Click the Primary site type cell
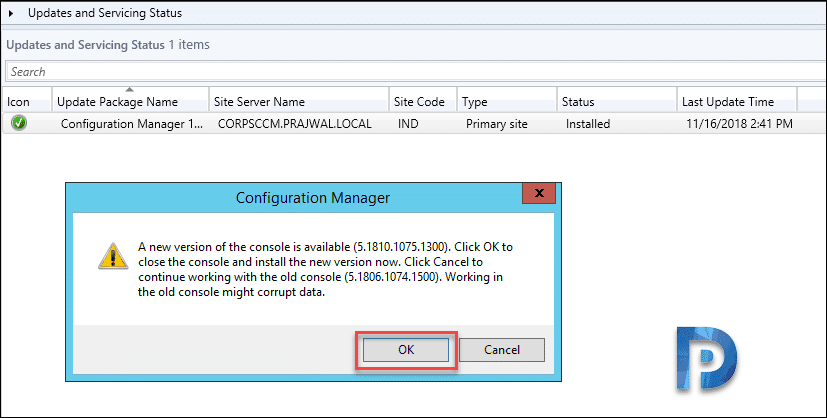827x418 pixels. [x=497, y=124]
